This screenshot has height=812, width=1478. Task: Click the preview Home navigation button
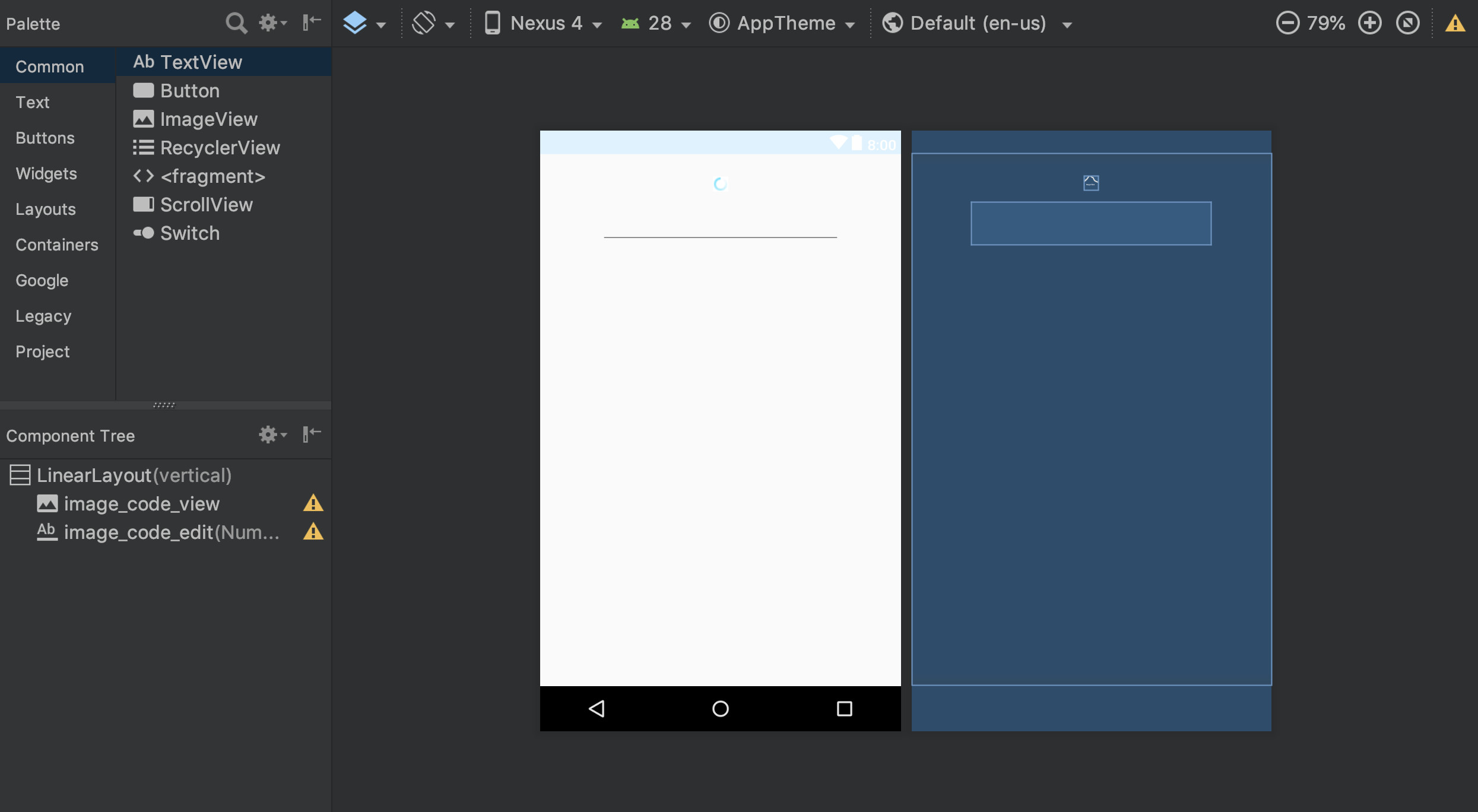(x=720, y=708)
